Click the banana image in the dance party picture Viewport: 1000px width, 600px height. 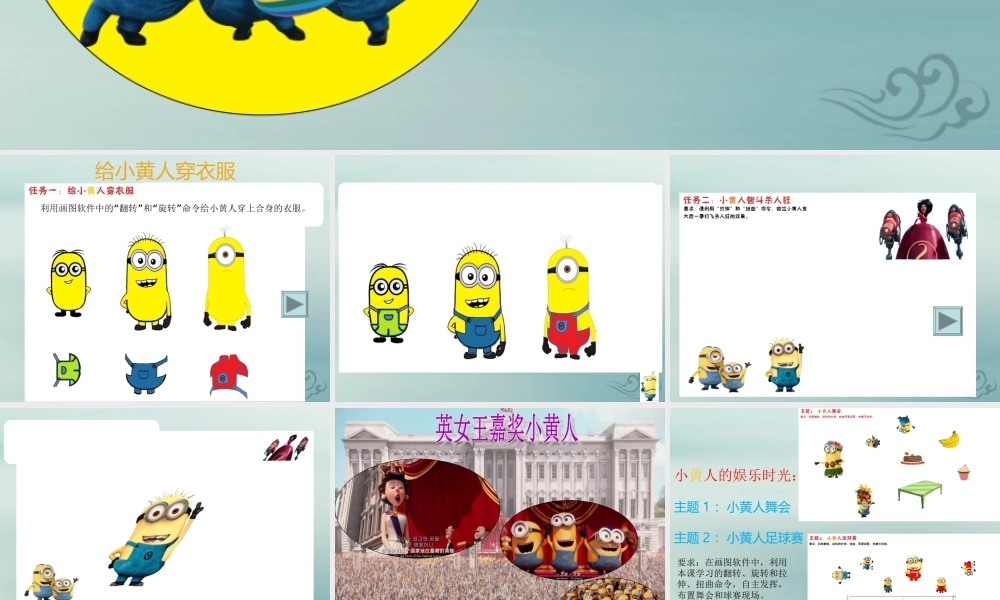coord(949,439)
